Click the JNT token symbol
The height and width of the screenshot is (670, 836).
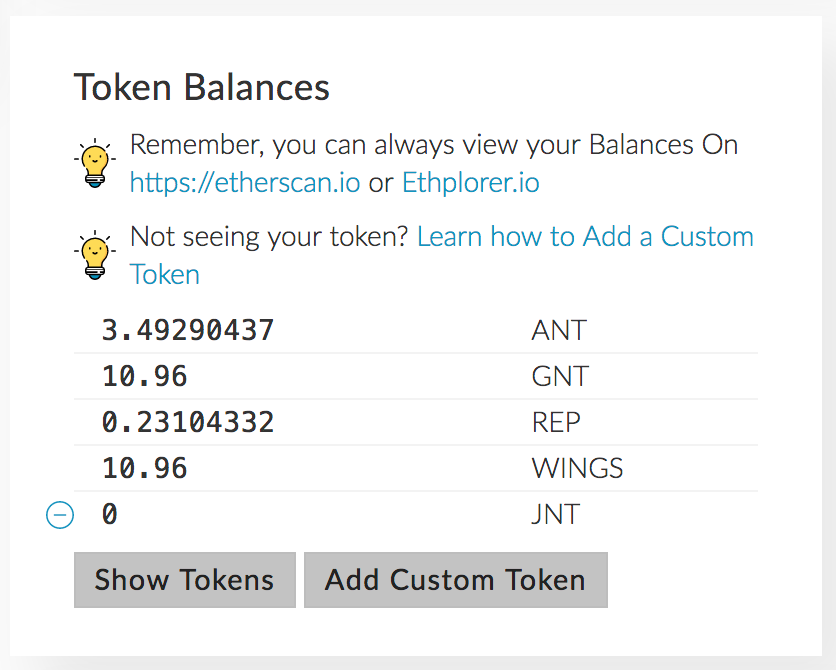click(x=556, y=515)
